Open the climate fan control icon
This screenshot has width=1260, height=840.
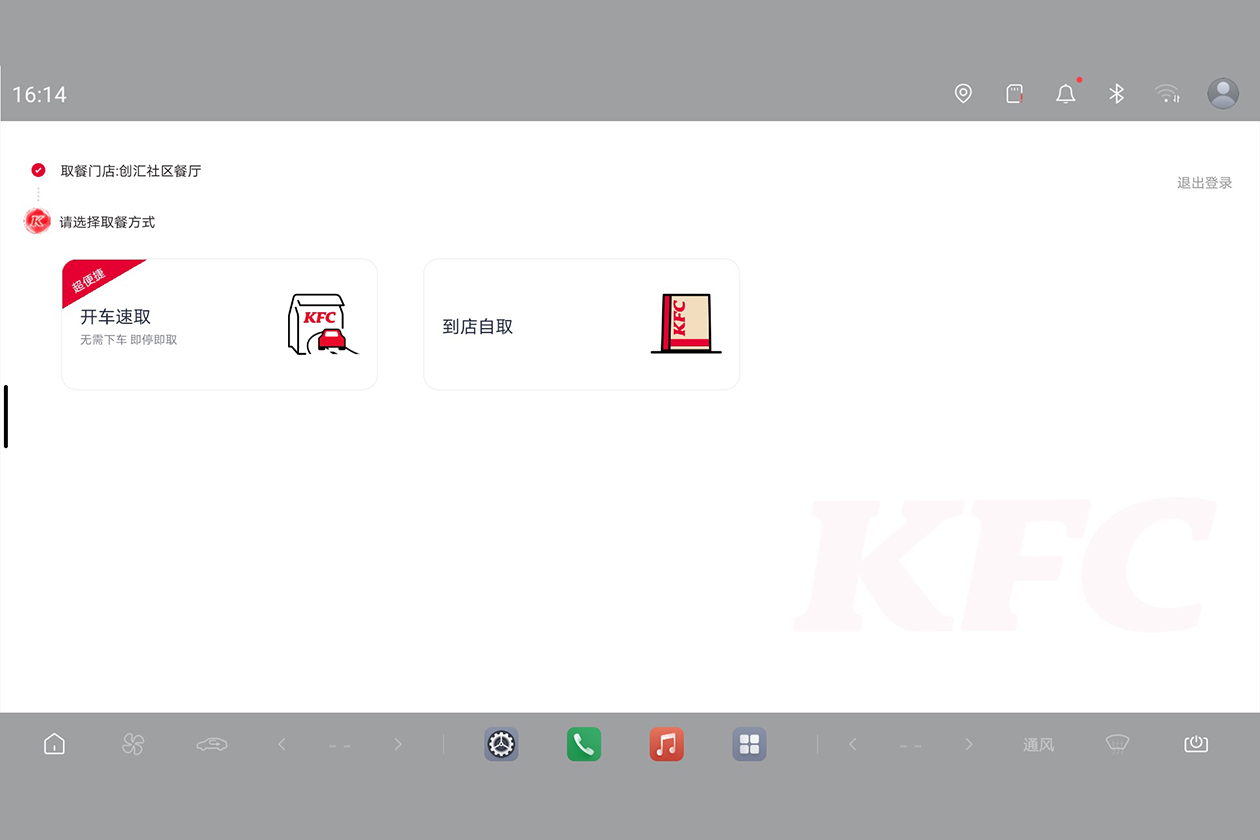click(133, 744)
